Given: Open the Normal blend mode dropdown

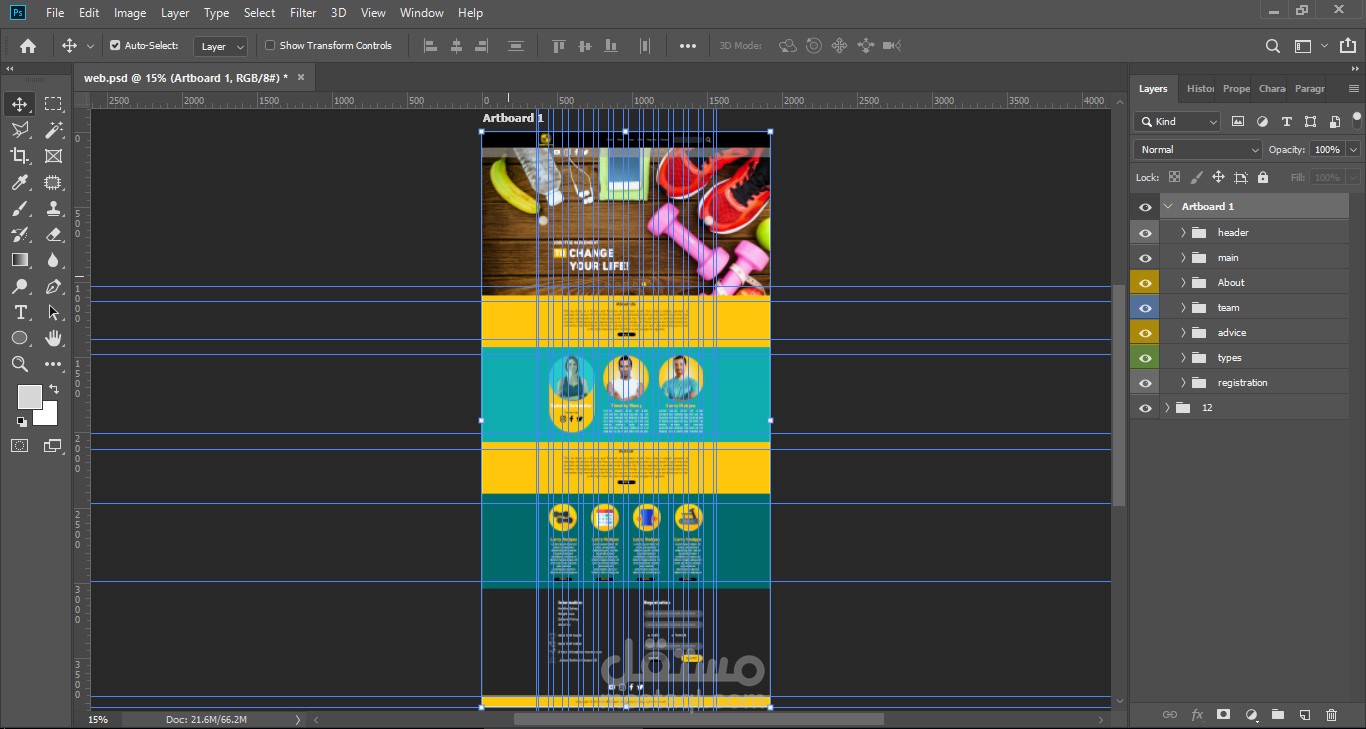Looking at the screenshot, I should pos(1197,150).
